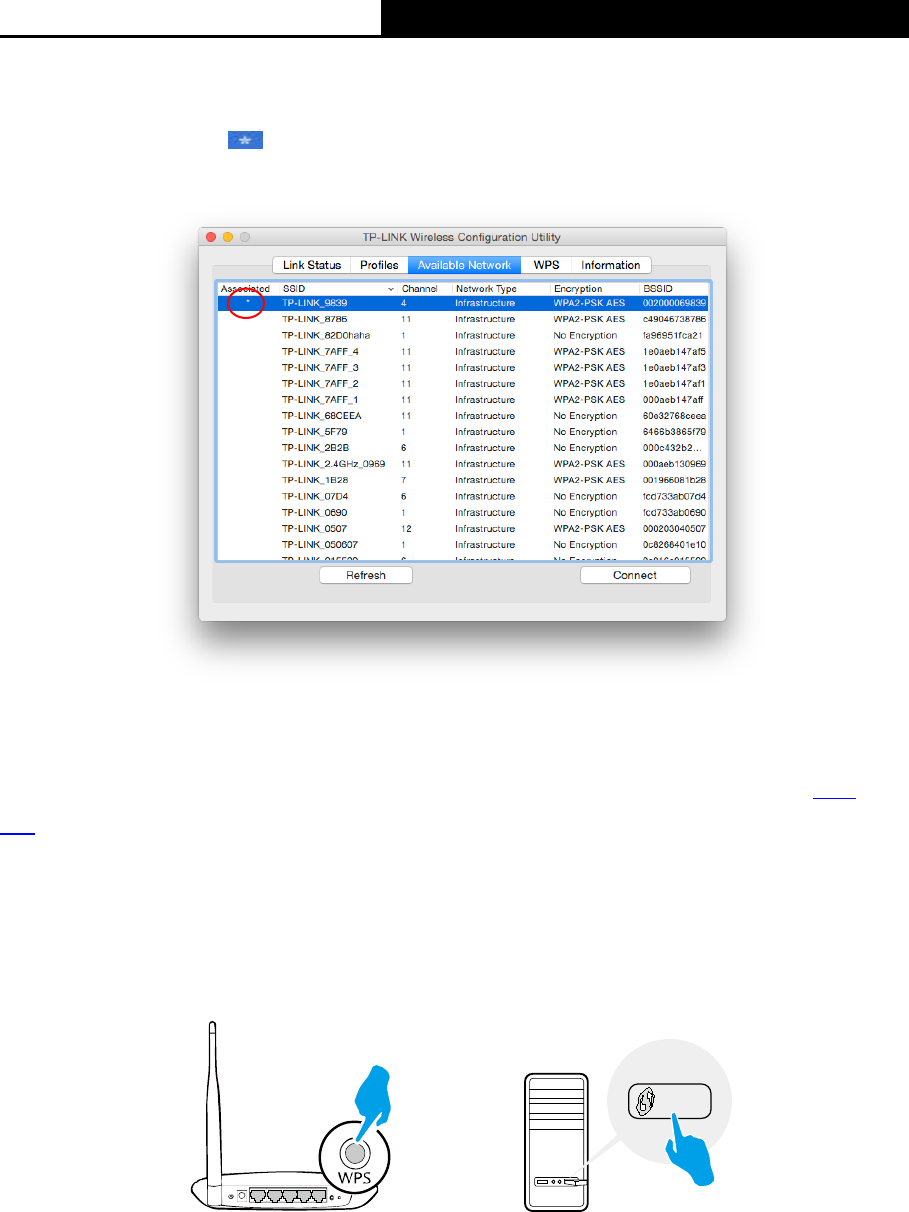Sort by the Network Type column header
Viewport: 909px width, 1212px height.
pos(487,289)
